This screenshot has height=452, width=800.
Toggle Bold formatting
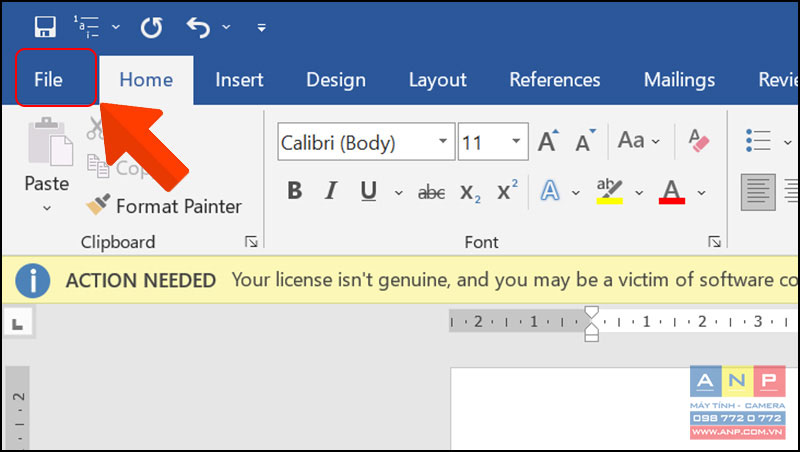coord(294,191)
